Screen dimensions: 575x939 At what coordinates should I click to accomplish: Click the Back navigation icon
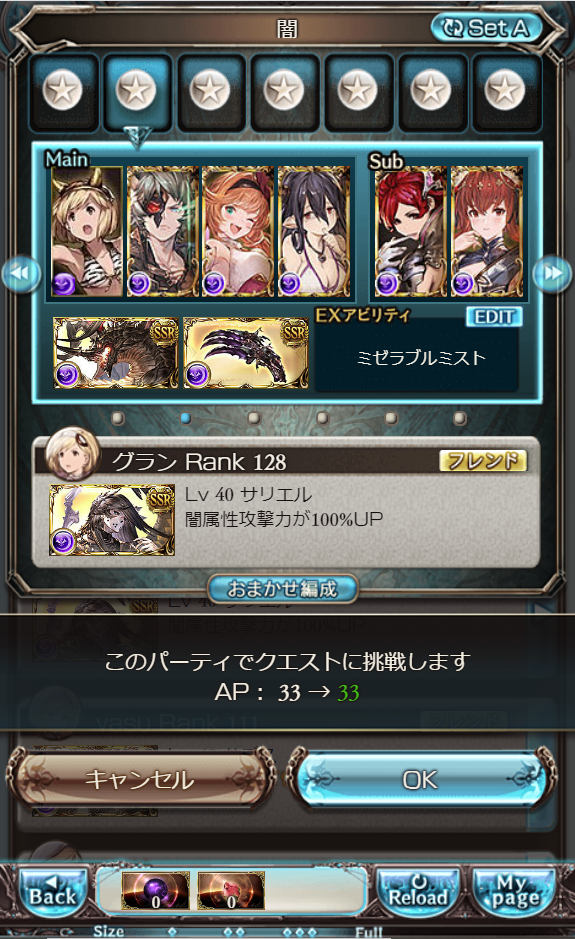coord(53,892)
